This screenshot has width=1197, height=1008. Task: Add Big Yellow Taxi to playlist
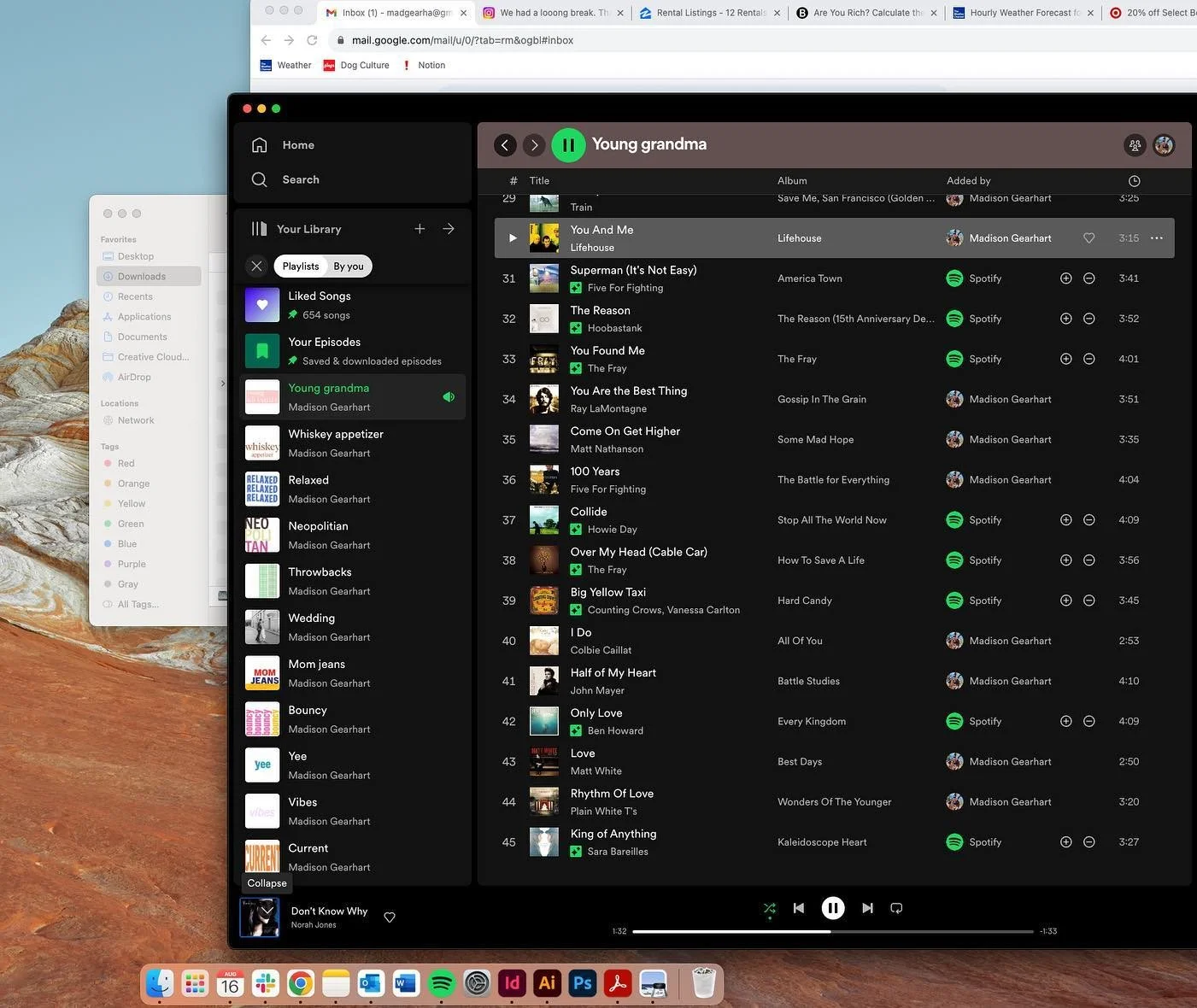click(x=1066, y=601)
